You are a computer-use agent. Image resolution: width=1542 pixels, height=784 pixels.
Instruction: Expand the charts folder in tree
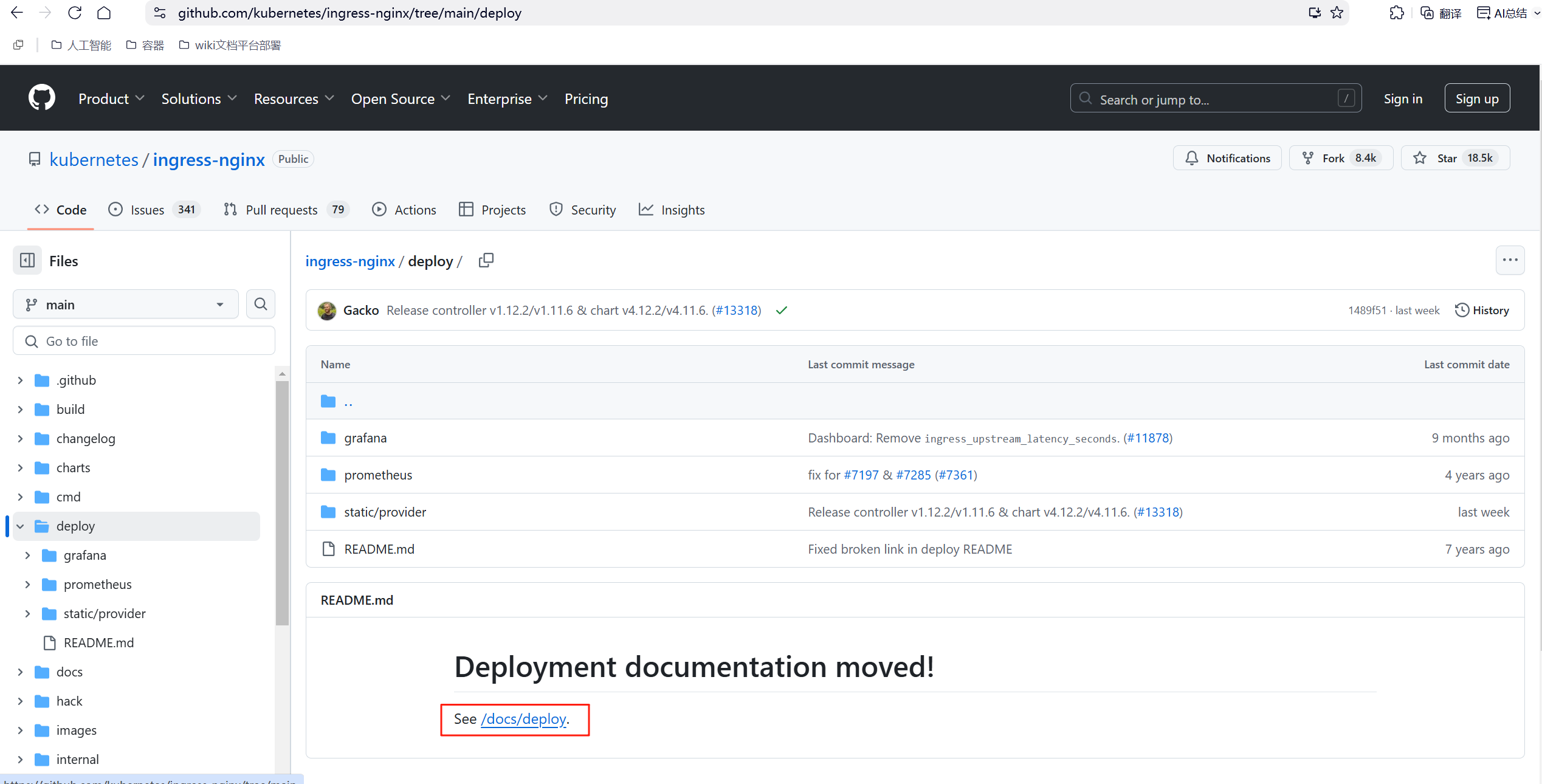click(20, 468)
